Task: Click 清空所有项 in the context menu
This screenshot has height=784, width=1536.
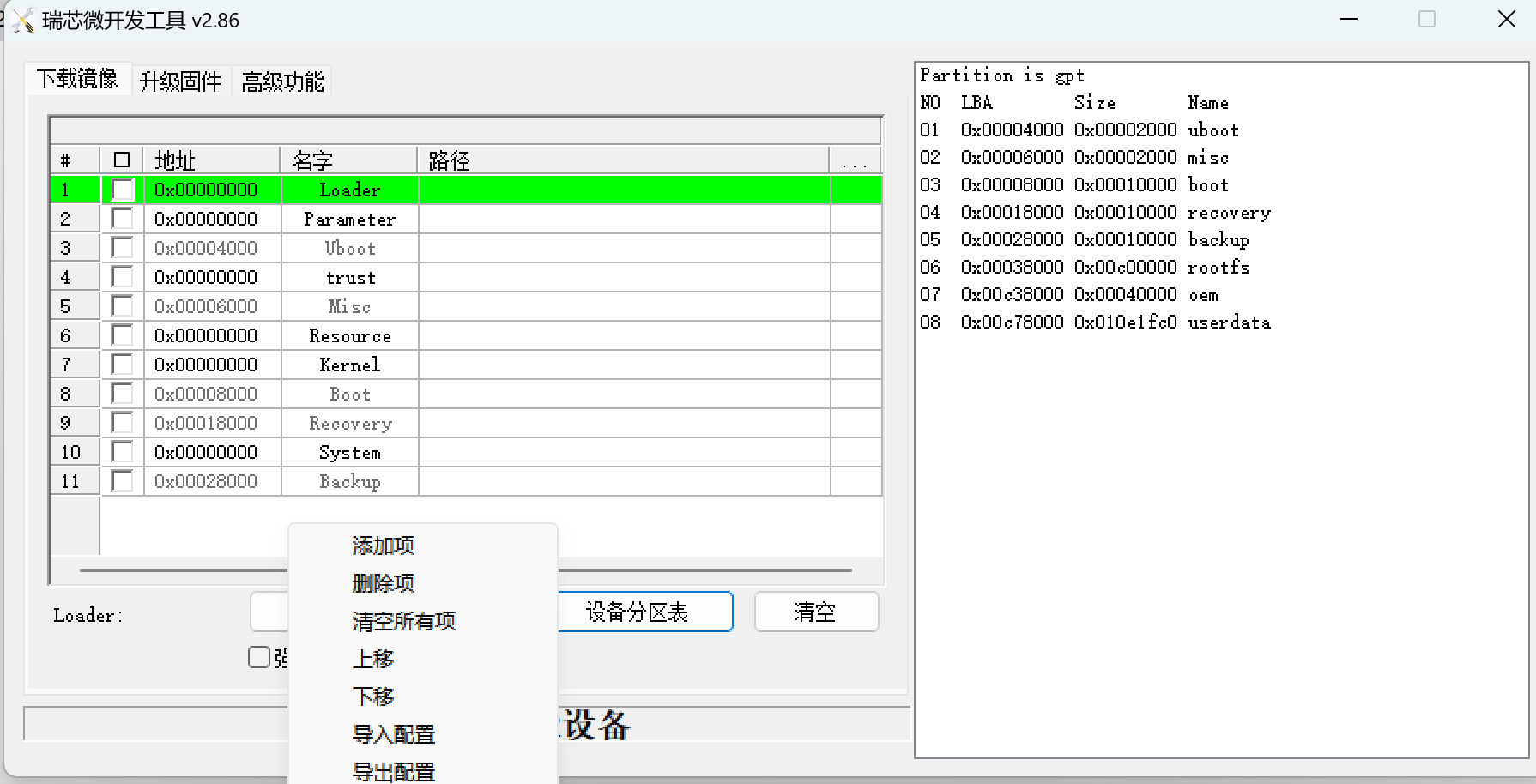Action: 404,621
